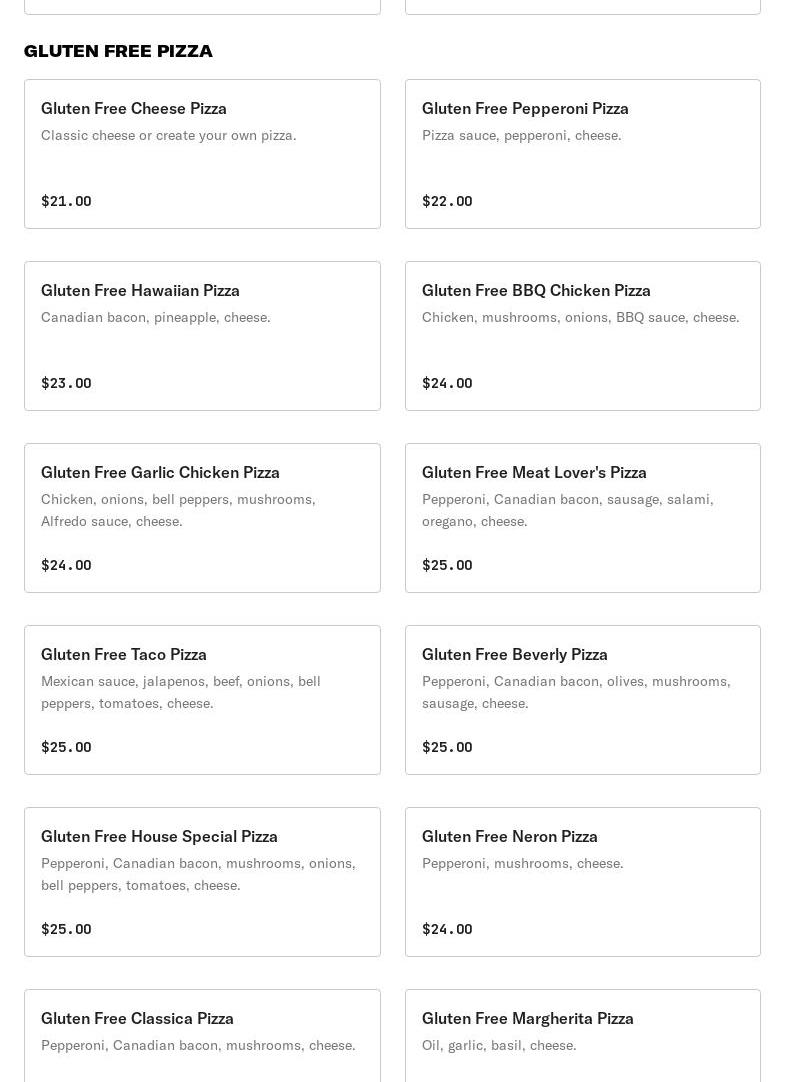785x1082 pixels.
Task: Select the Gluten Free Neron Pizza
Action: pos(583,883)
